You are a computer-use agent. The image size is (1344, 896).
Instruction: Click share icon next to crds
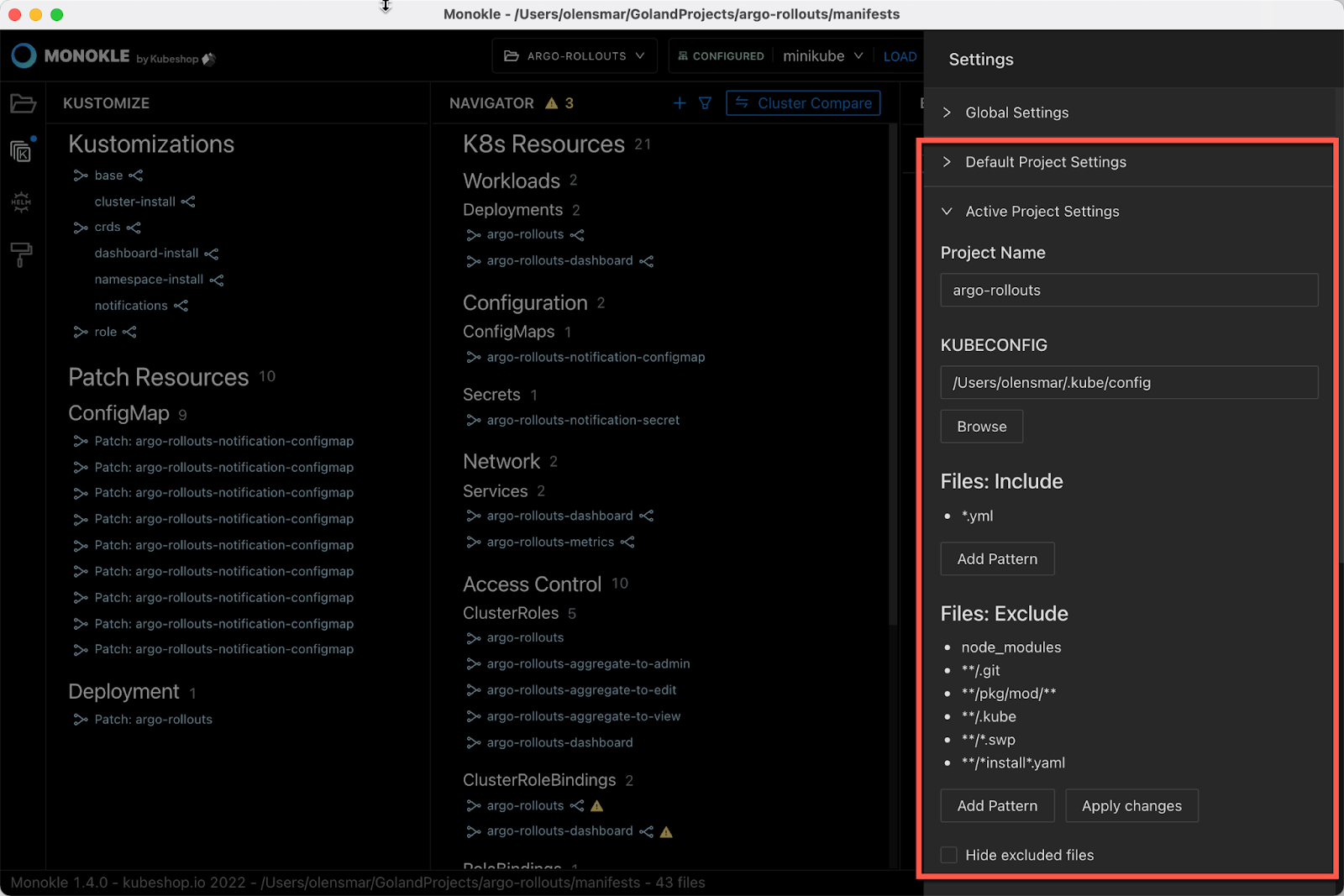[x=134, y=228]
